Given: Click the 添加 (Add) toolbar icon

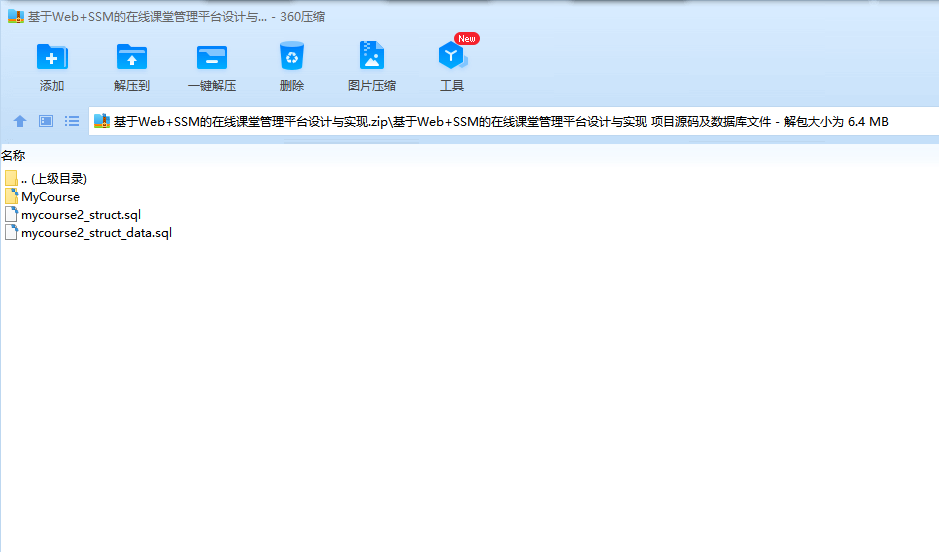Looking at the screenshot, I should (52, 57).
